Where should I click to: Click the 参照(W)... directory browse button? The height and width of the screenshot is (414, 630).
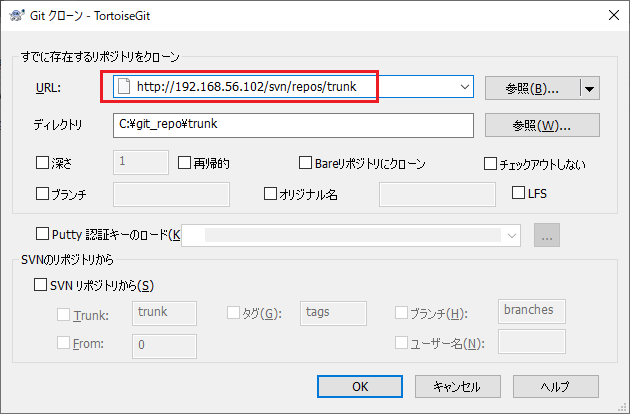[x=542, y=125]
